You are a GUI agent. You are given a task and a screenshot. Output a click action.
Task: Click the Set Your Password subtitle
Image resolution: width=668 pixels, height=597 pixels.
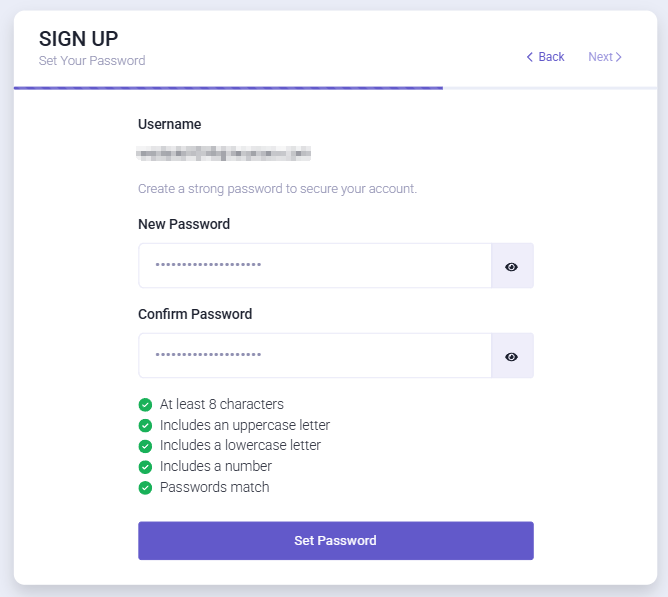92,61
